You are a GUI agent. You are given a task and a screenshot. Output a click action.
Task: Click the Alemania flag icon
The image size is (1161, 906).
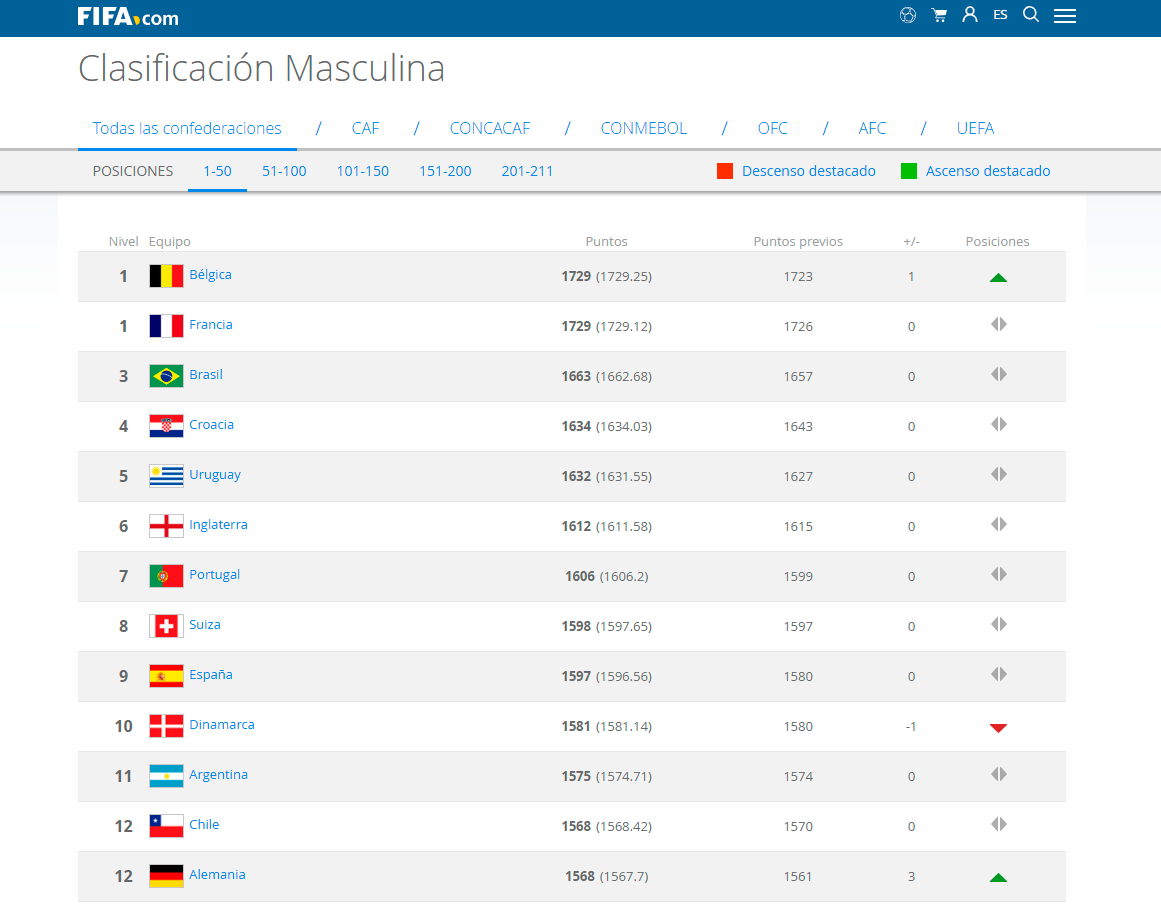coord(166,876)
